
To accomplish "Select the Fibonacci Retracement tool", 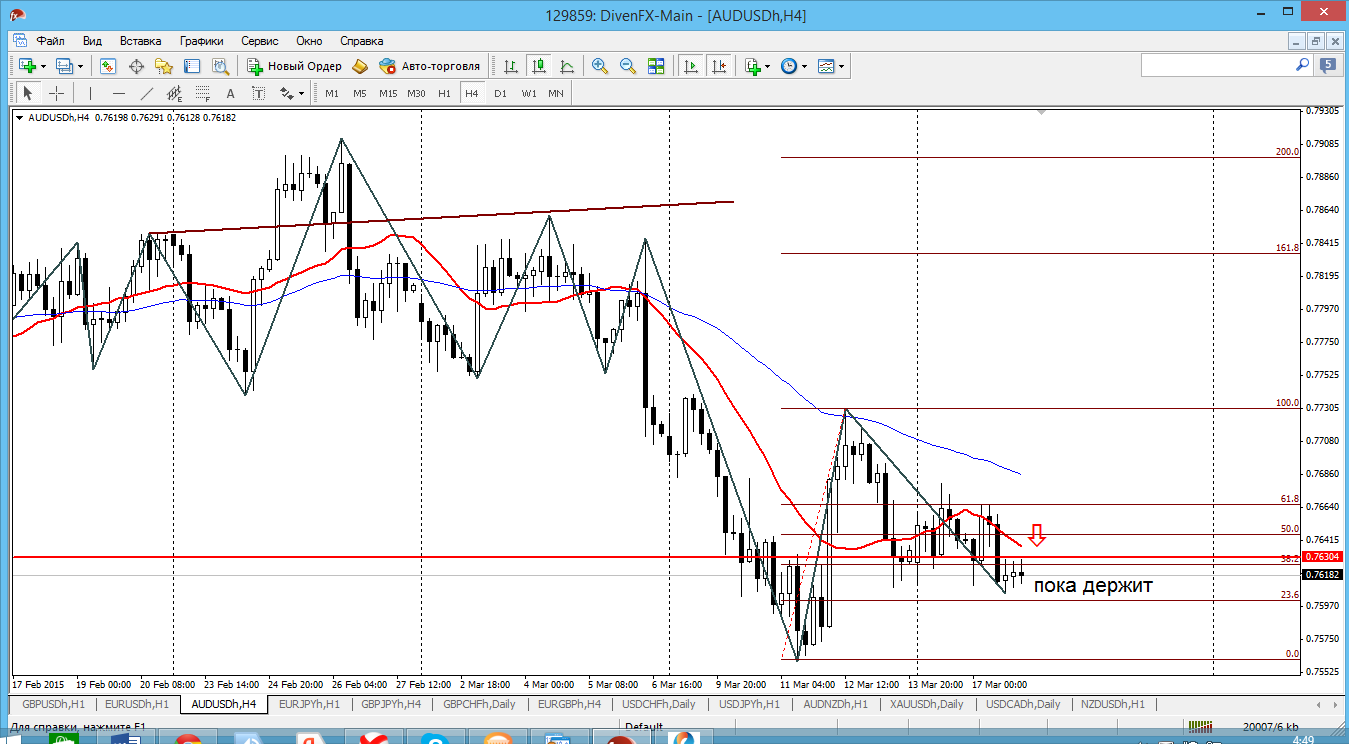I will point(203,93).
